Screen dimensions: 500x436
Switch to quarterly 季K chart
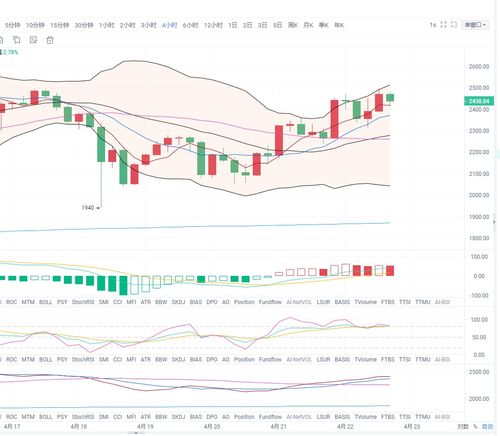coord(324,25)
